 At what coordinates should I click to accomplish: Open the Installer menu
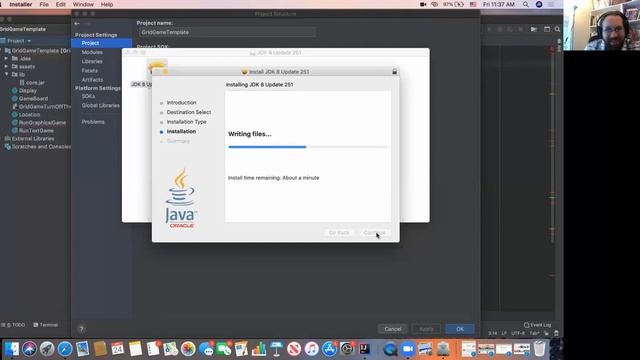tap(20, 4)
